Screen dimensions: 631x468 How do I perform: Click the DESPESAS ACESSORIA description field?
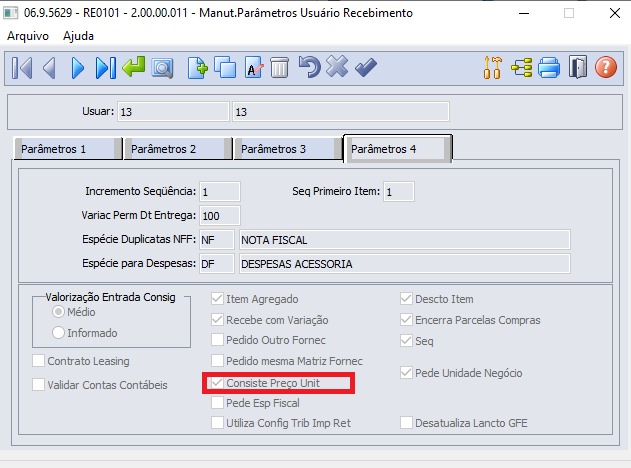tap(404, 264)
